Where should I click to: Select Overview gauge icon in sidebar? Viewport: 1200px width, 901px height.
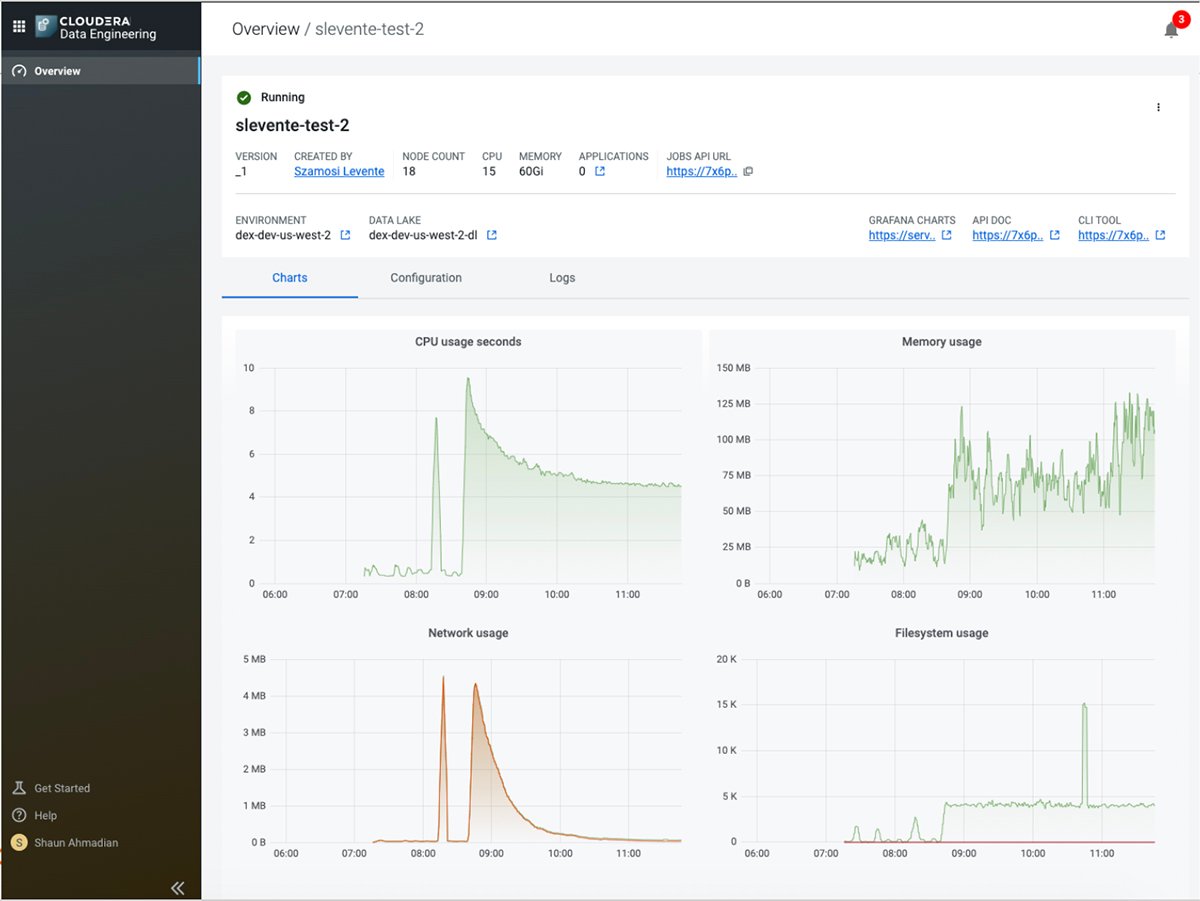pyautogui.click(x=20, y=71)
